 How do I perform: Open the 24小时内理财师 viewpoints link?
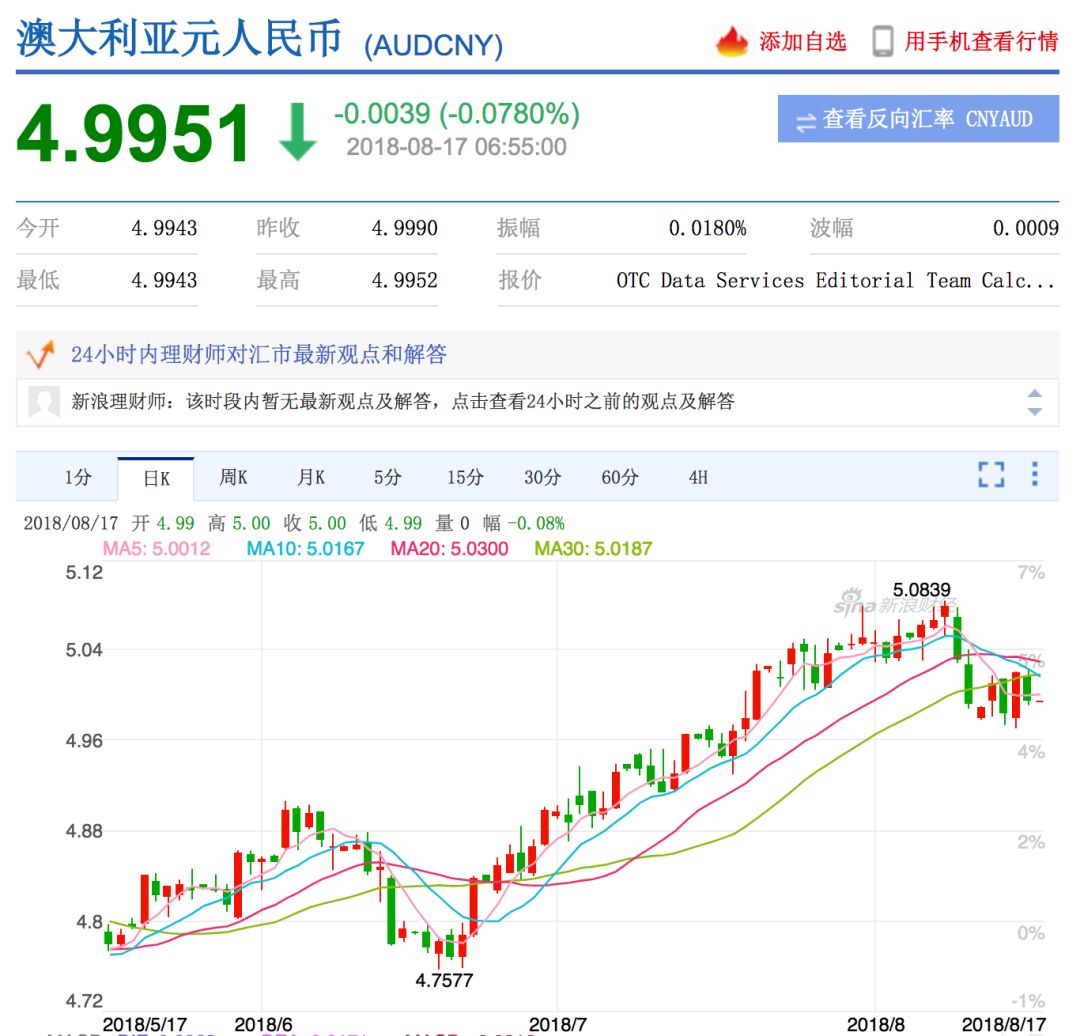[x=258, y=354]
